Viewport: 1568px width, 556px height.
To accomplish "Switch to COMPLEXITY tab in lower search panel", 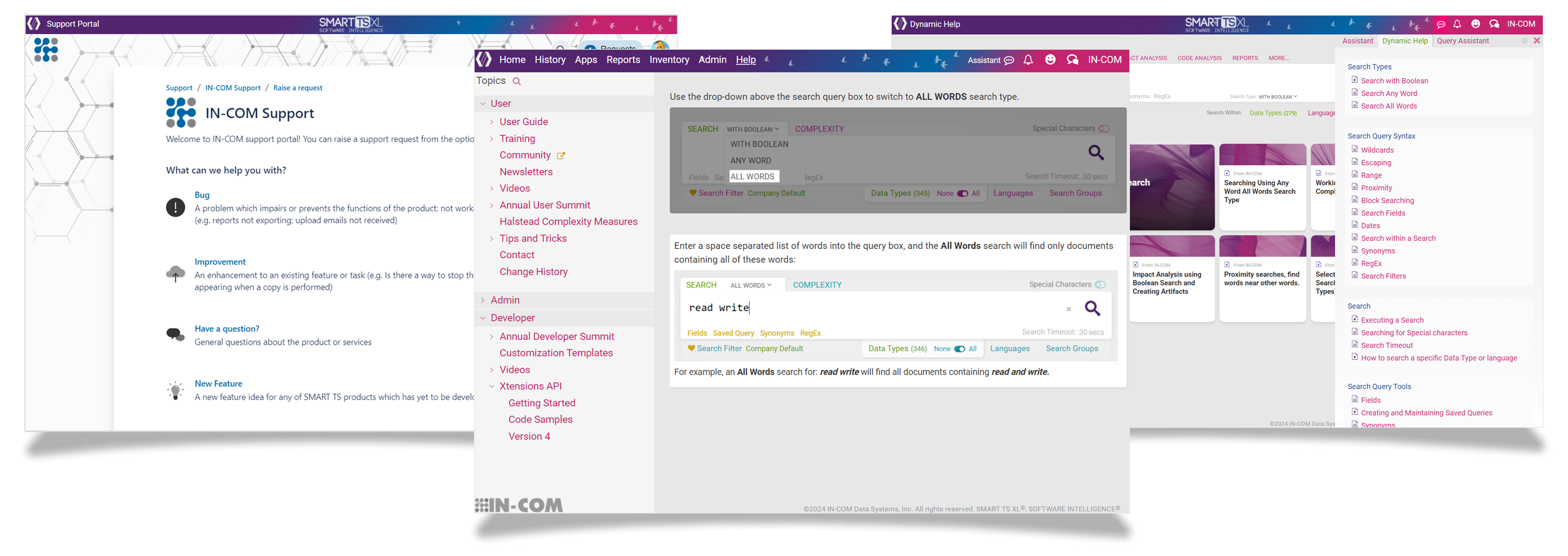I will [x=817, y=285].
